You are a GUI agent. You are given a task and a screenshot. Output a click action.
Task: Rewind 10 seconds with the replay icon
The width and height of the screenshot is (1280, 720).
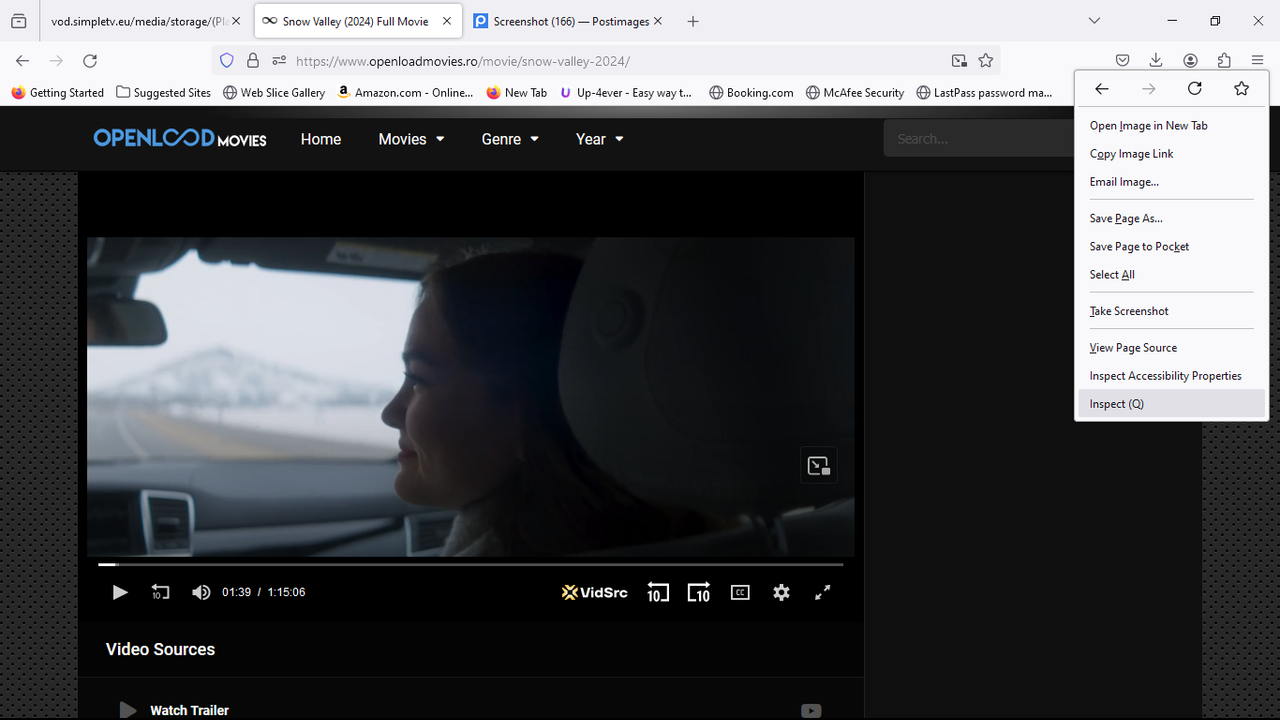tap(160, 592)
